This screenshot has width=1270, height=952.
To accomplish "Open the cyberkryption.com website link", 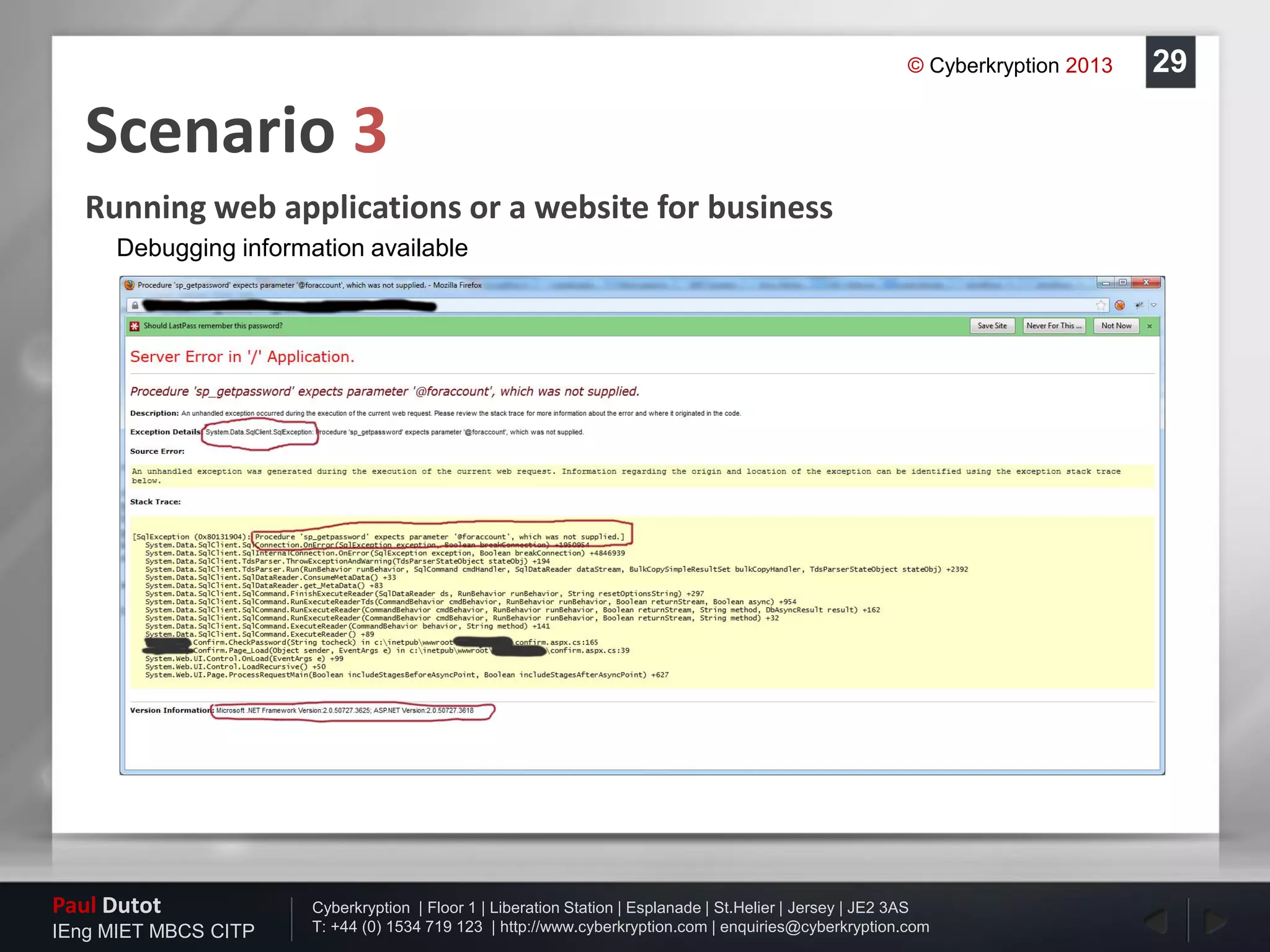I will [x=603, y=927].
